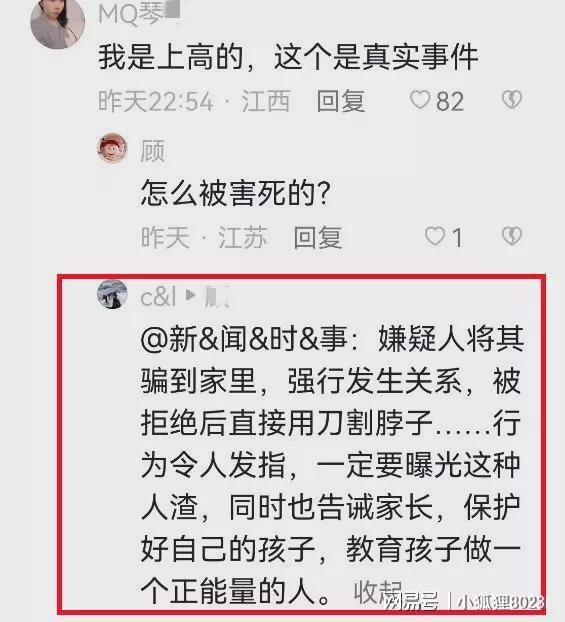Viewport: 565px width, 622px height.
Task: Select comment text 我是上高的，这个是真实事件
Action: [x=288, y=58]
